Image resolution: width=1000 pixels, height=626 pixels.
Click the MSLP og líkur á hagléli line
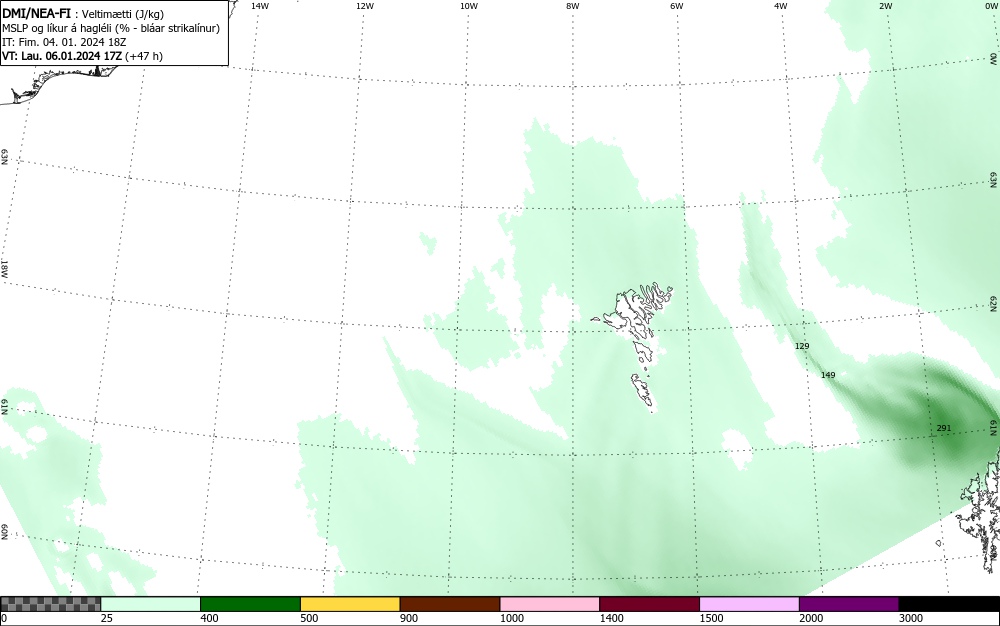111,29
